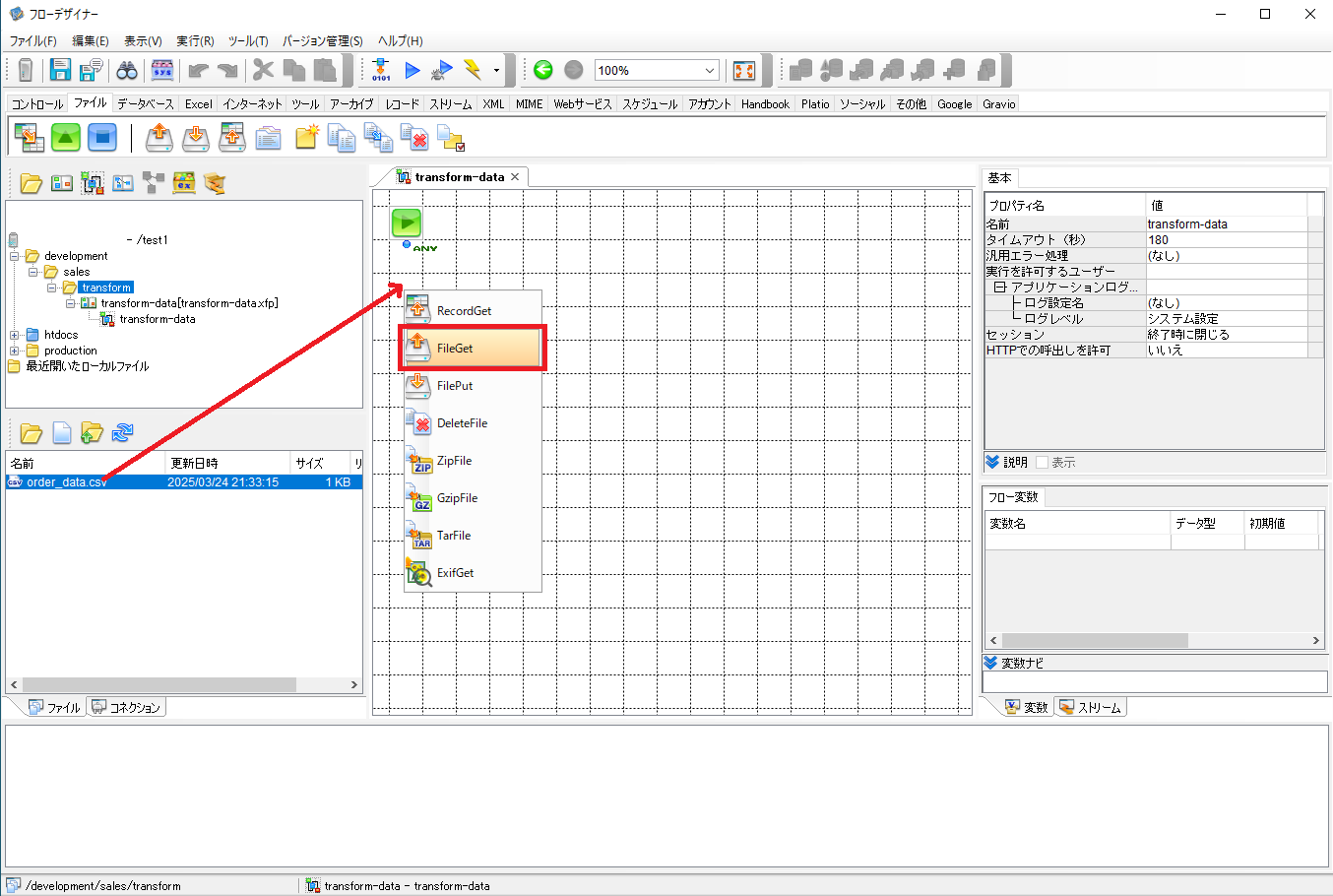Switch to the ストリーム tab at bottom right

point(1090,707)
